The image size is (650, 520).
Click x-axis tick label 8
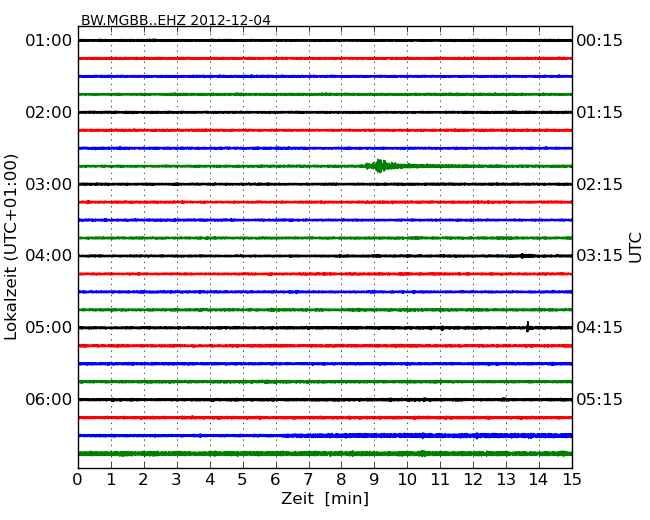pyautogui.click(x=341, y=480)
